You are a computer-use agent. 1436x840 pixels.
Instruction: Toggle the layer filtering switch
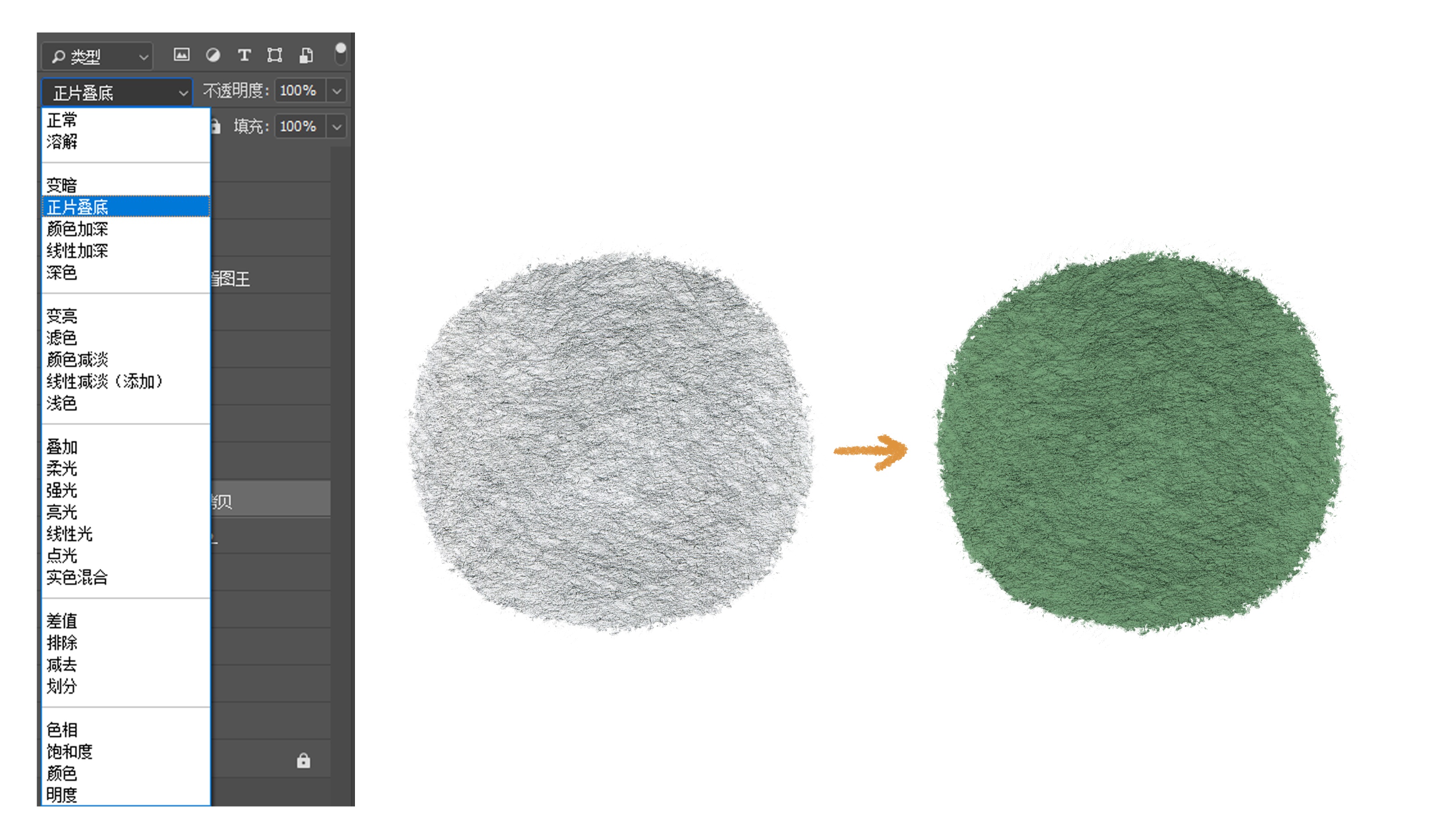[340, 54]
